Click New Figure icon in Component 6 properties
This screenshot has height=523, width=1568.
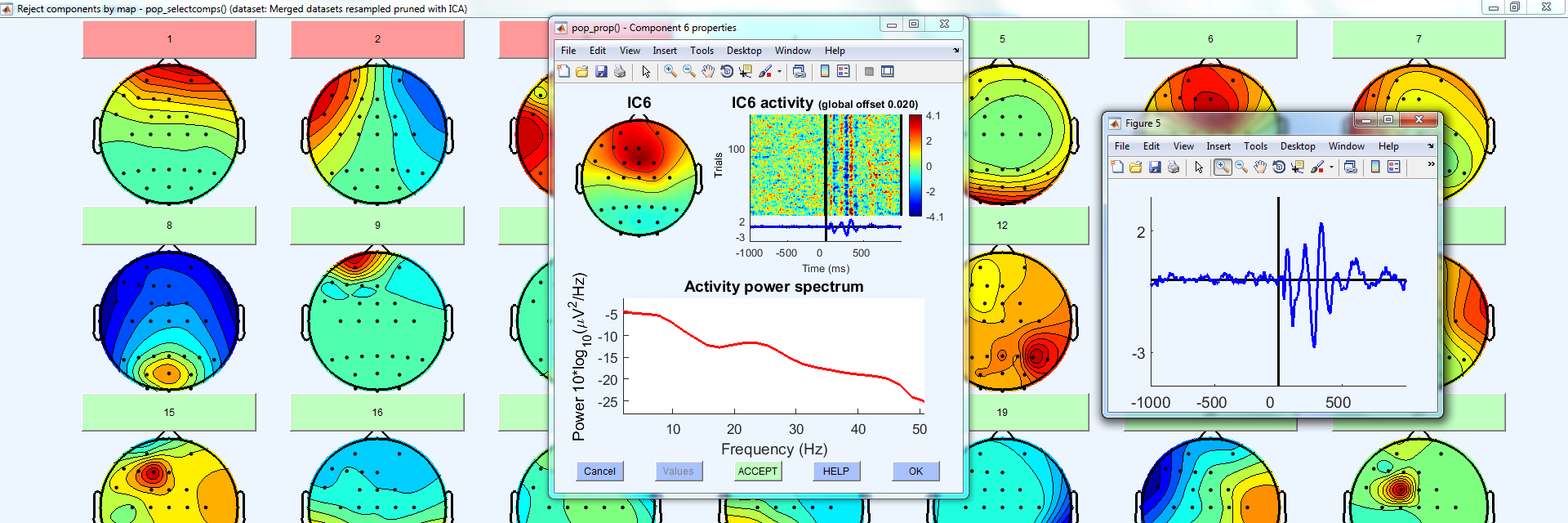point(563,72)
